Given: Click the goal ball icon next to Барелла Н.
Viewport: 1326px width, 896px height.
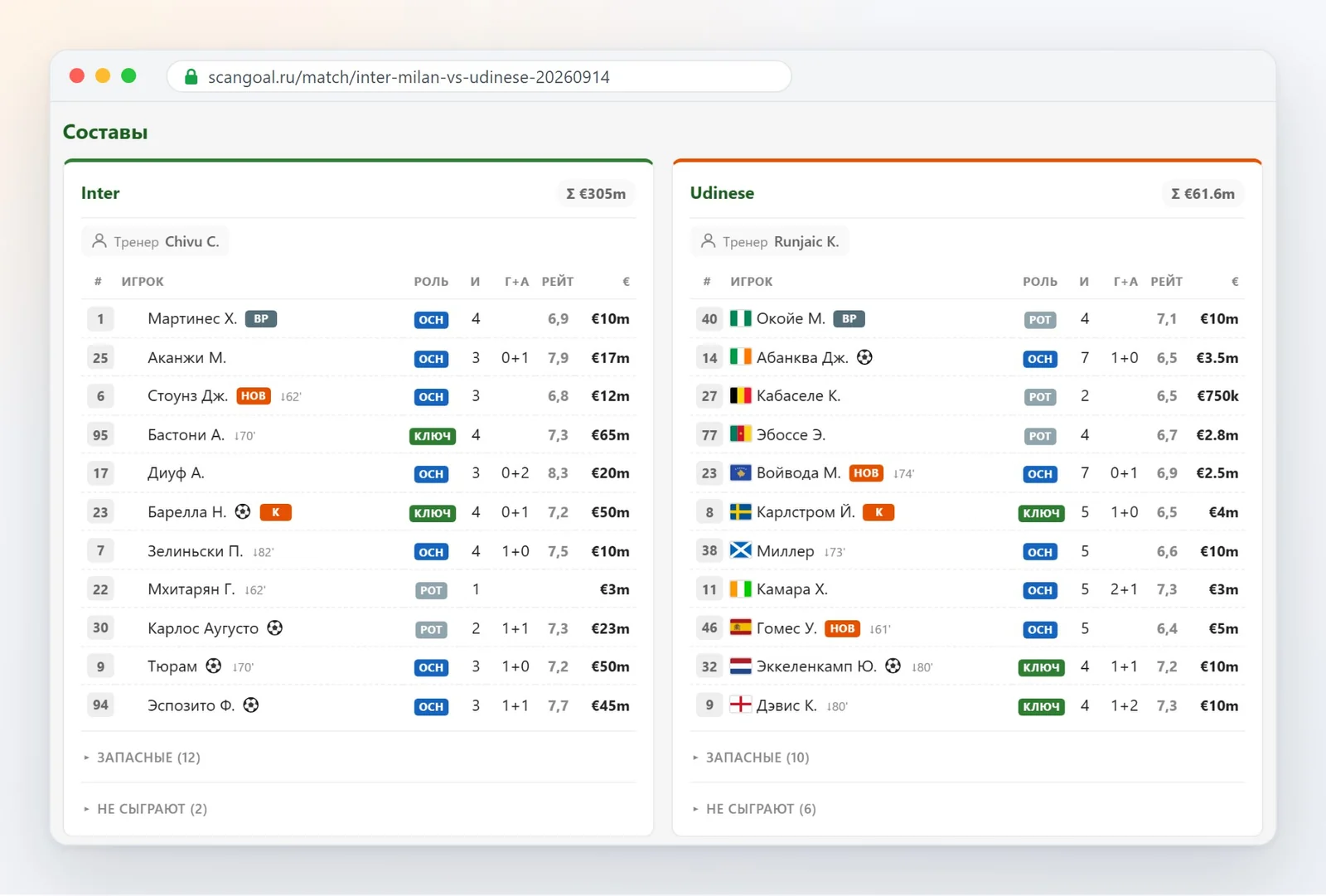Looking at the screenshot, I should pos(243,511).
